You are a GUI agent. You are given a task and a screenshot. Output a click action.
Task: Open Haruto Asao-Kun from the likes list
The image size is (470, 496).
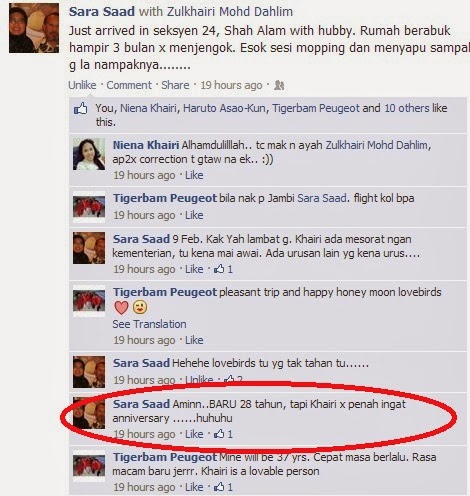tap(225, 108)
